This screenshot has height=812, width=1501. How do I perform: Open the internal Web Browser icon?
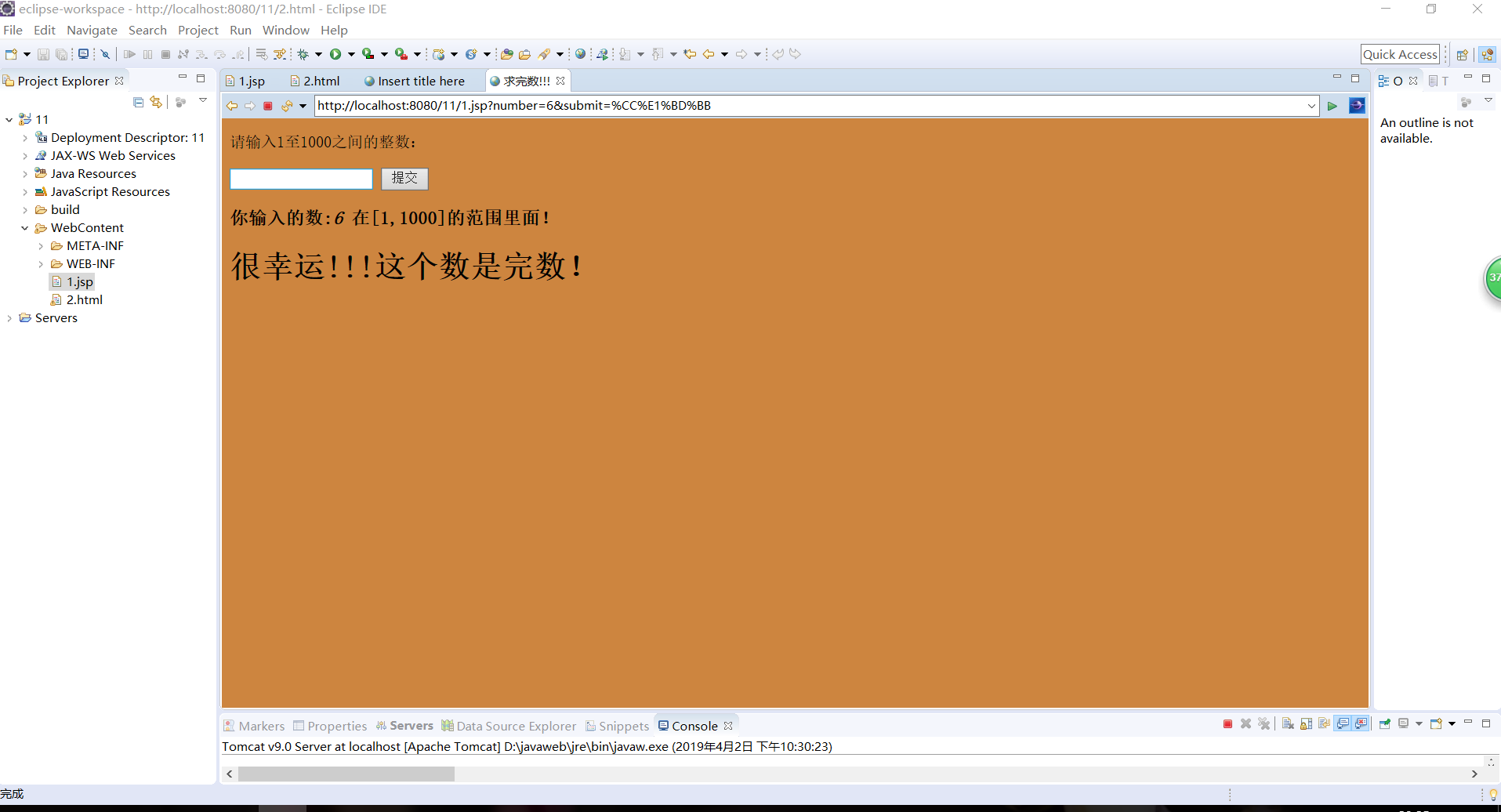point(580,53)
